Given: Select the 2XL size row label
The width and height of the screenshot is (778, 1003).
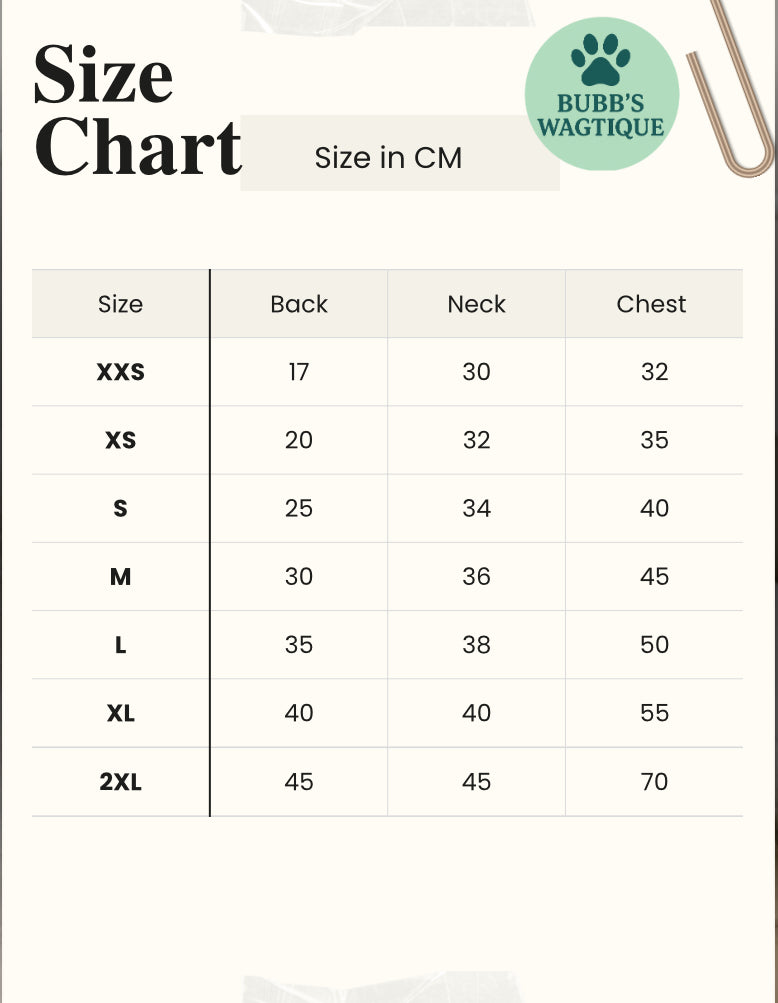Looking at the screenshot, I should click(x=120, y=782).
